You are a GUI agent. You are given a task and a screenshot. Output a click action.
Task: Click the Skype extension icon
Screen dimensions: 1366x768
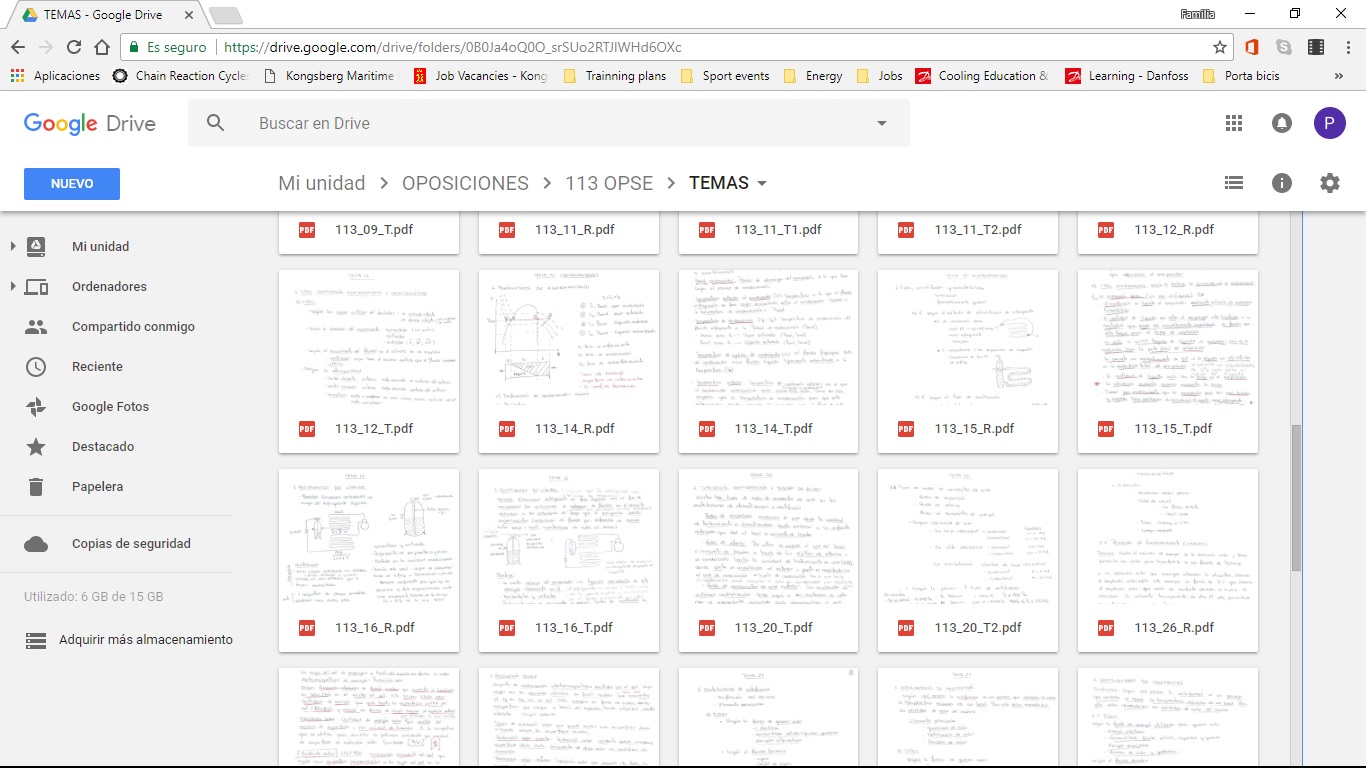[1284, 47]
